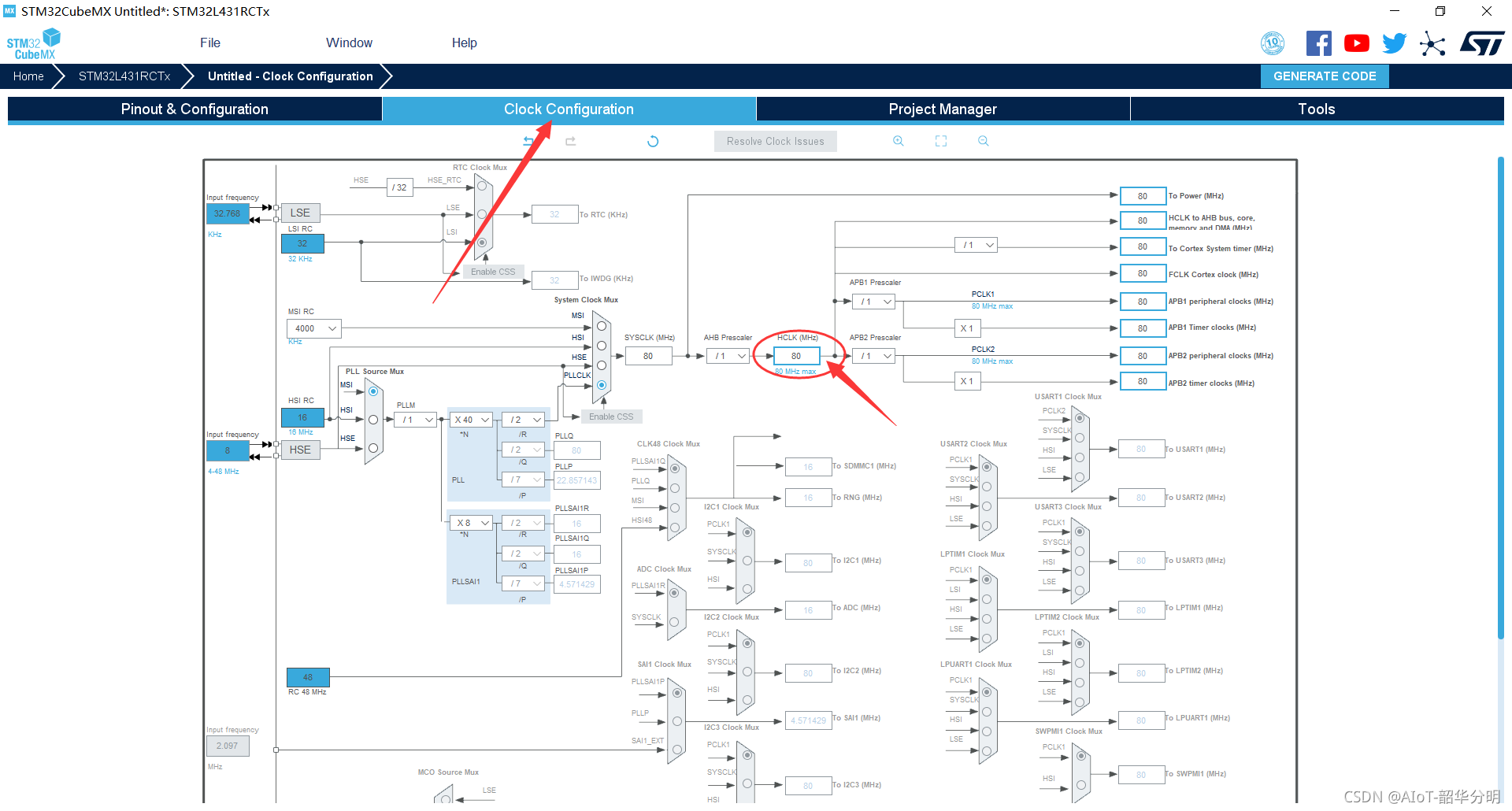Open the PLL /R divider dropdown

click(x=524, y=420)
